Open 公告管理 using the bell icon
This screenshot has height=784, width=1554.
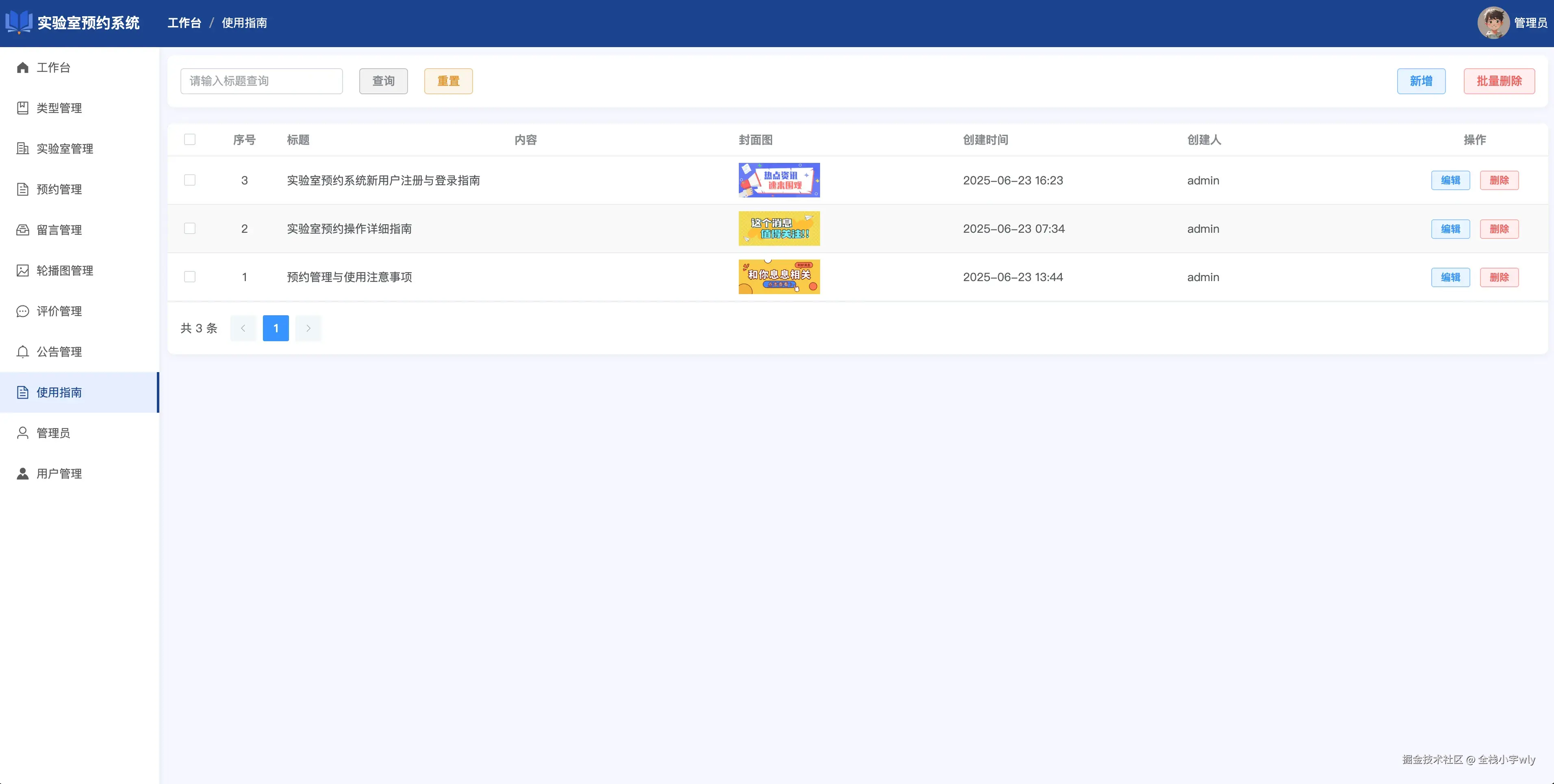(x=22, y=352)
